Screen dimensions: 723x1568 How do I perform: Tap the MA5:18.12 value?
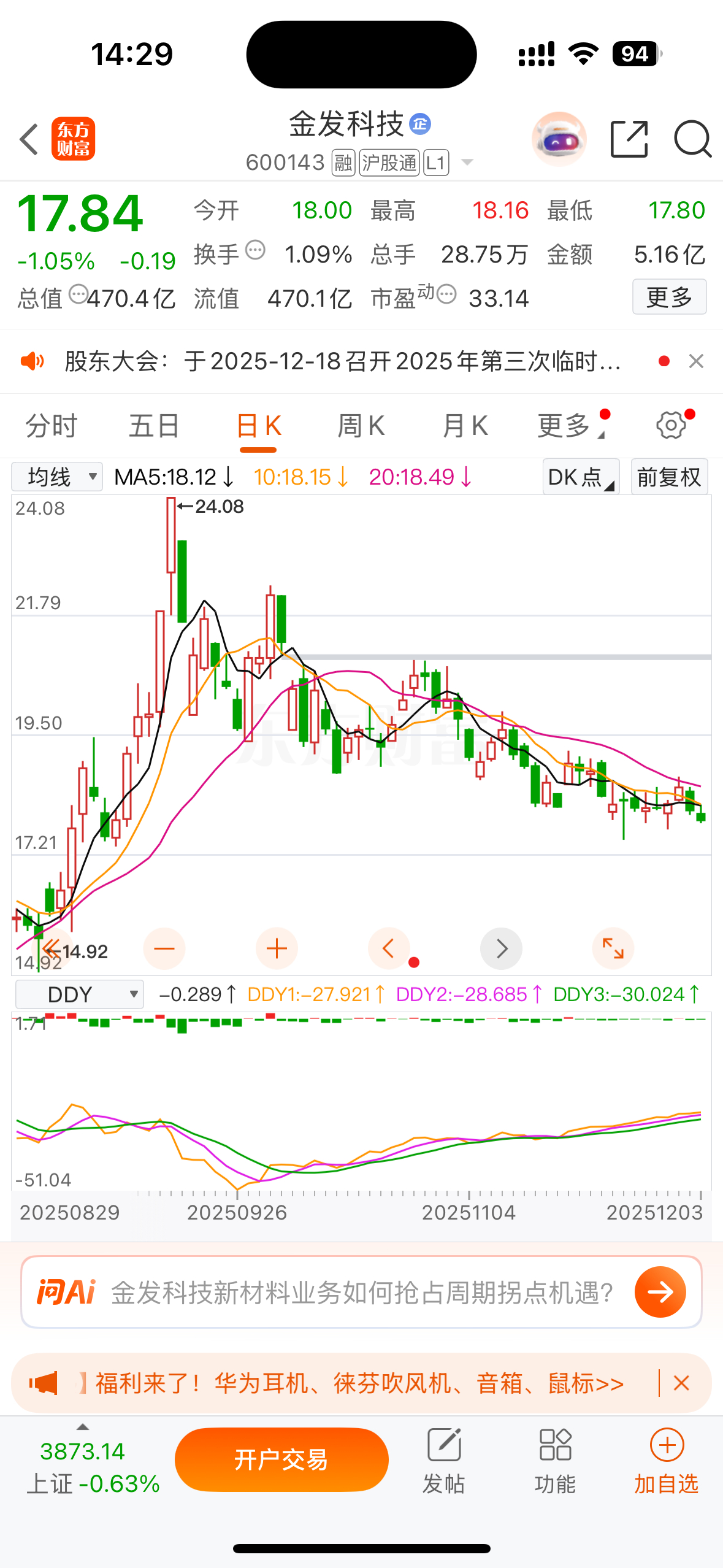tap(174, 477)
